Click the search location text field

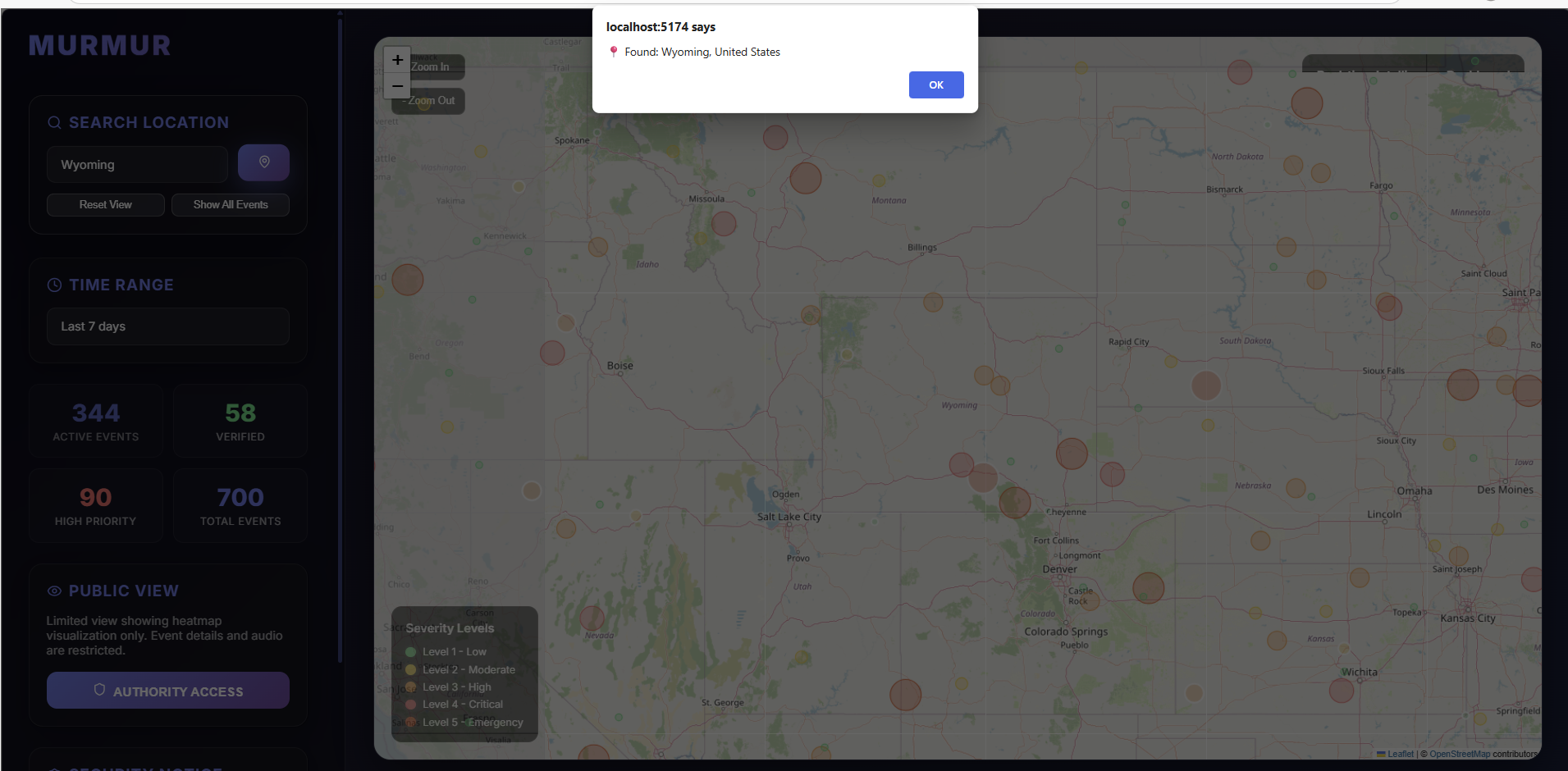pos(137,164)
